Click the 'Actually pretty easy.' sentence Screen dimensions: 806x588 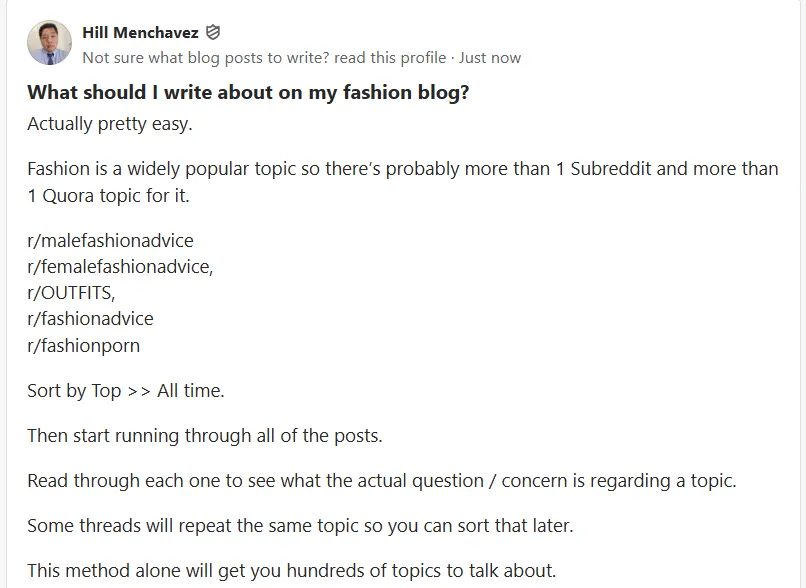tap(110, 125)
